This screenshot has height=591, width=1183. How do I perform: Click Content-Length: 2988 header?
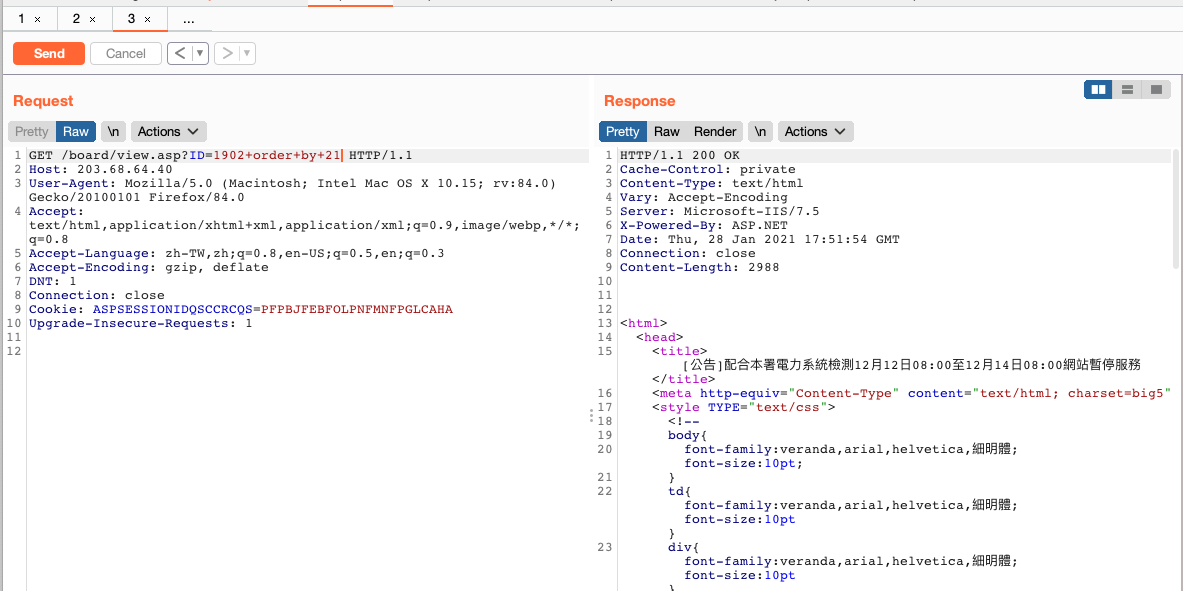[699, 267]
